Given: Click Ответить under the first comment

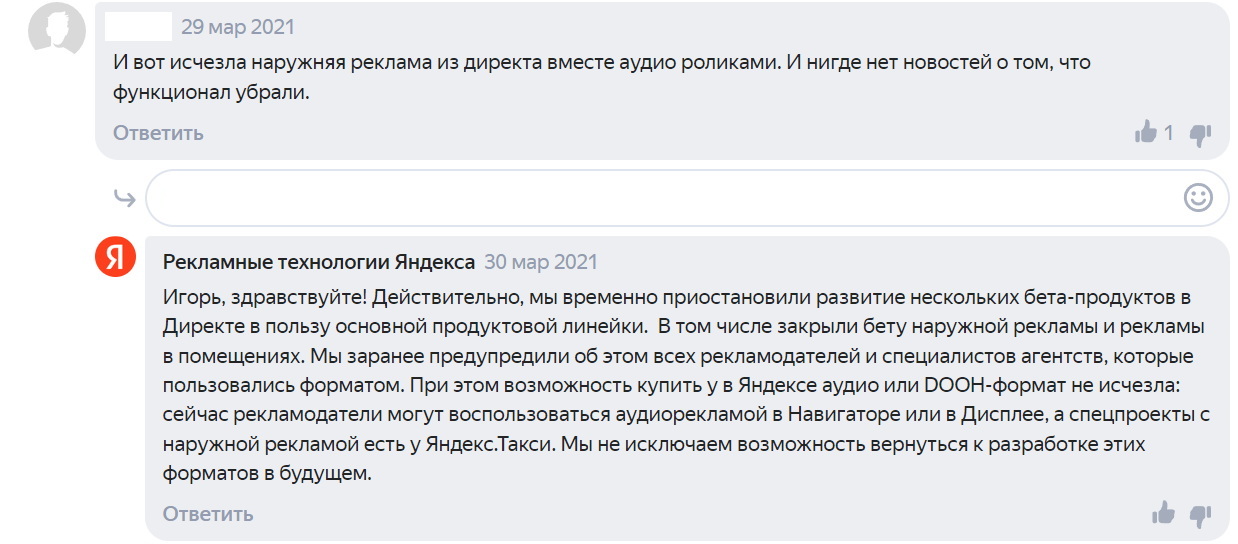Looking at the screenshot, I should [x=158, y=133].
